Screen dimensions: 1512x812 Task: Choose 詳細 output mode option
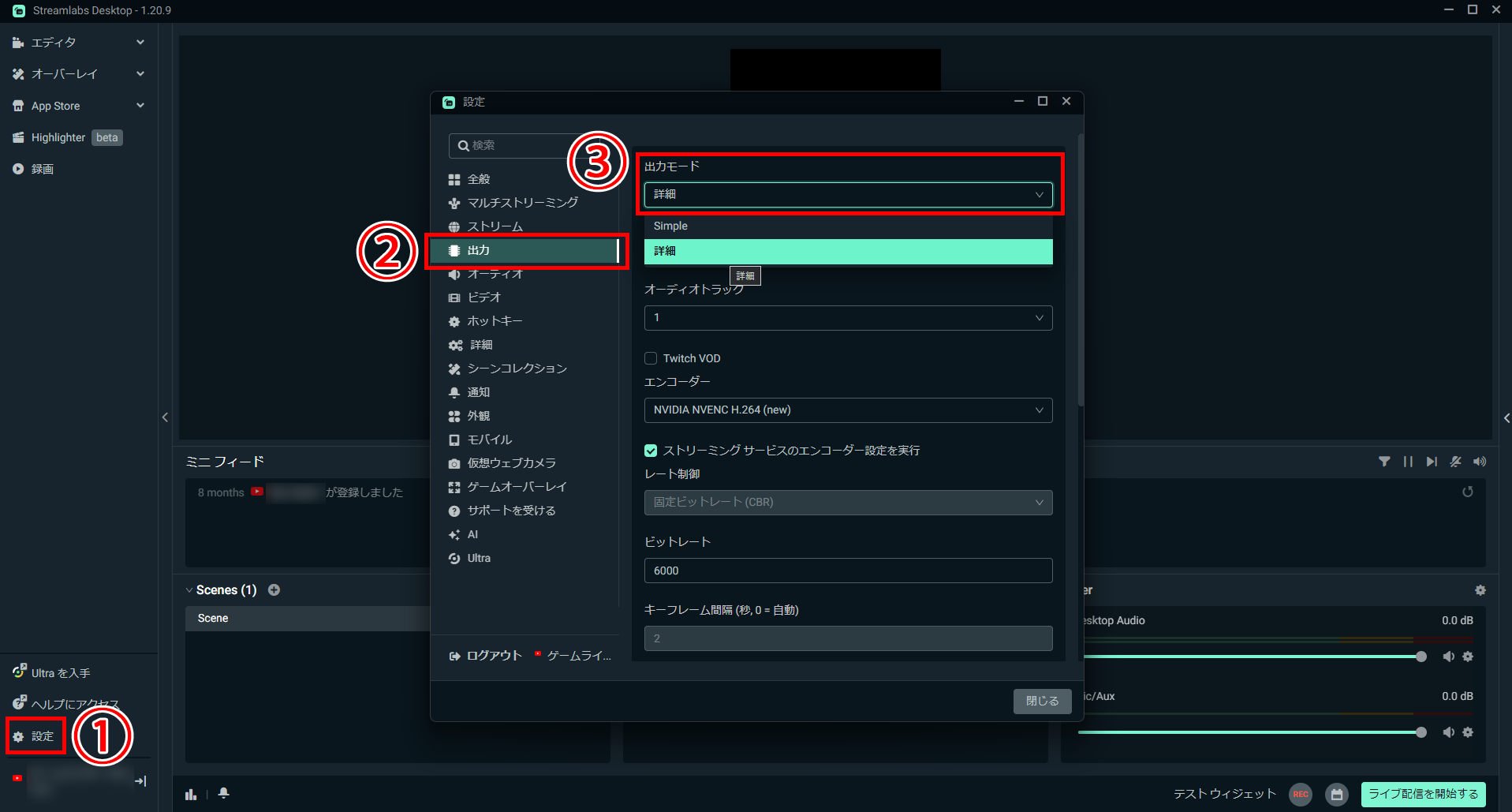tap(848, 251)
